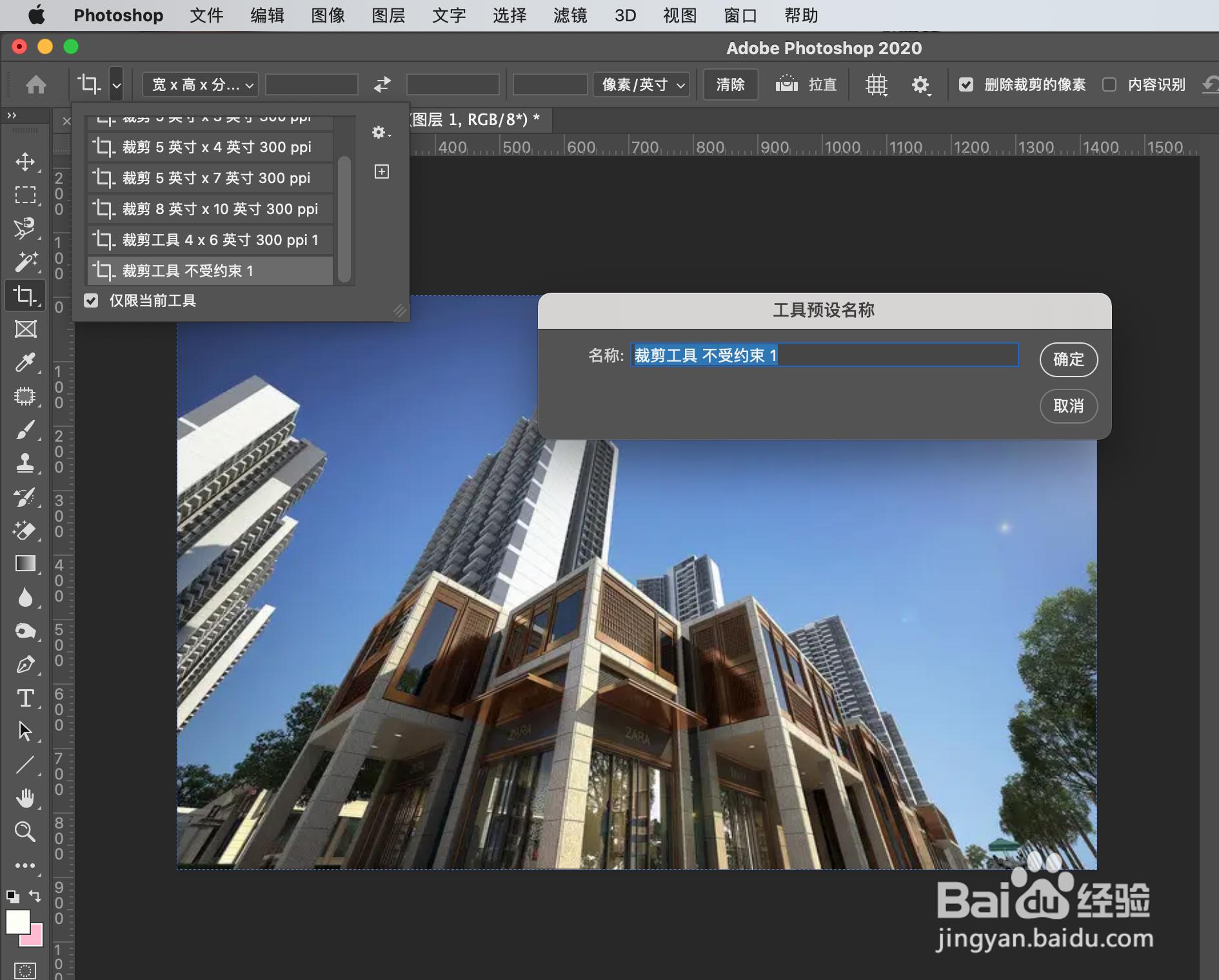1219x980 pixels.
Task: Select the Lasso tool in toolbar
Action: [x=25, y=228]
